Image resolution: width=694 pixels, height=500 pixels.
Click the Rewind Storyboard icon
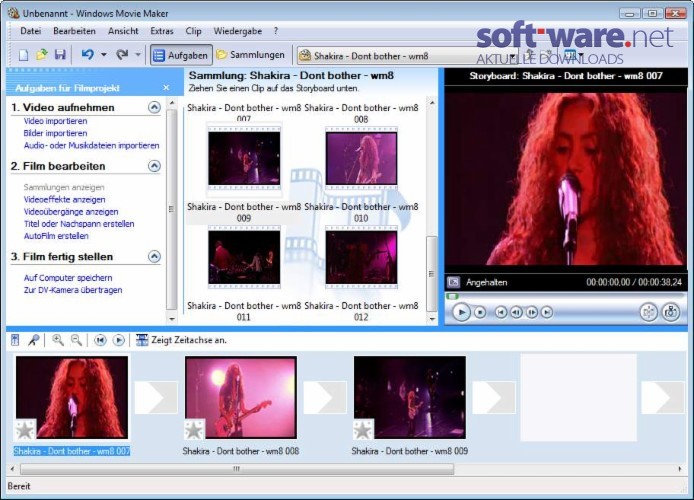[100, 340]
